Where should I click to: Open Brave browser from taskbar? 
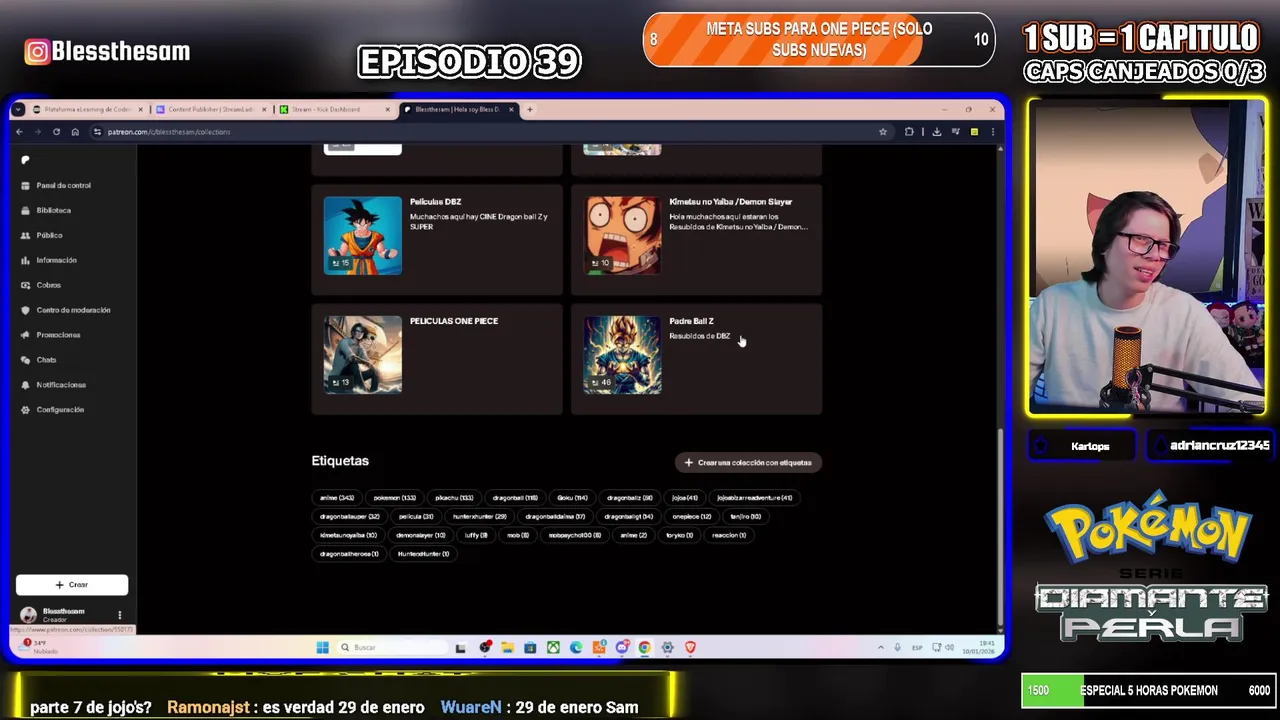point(690,647)
